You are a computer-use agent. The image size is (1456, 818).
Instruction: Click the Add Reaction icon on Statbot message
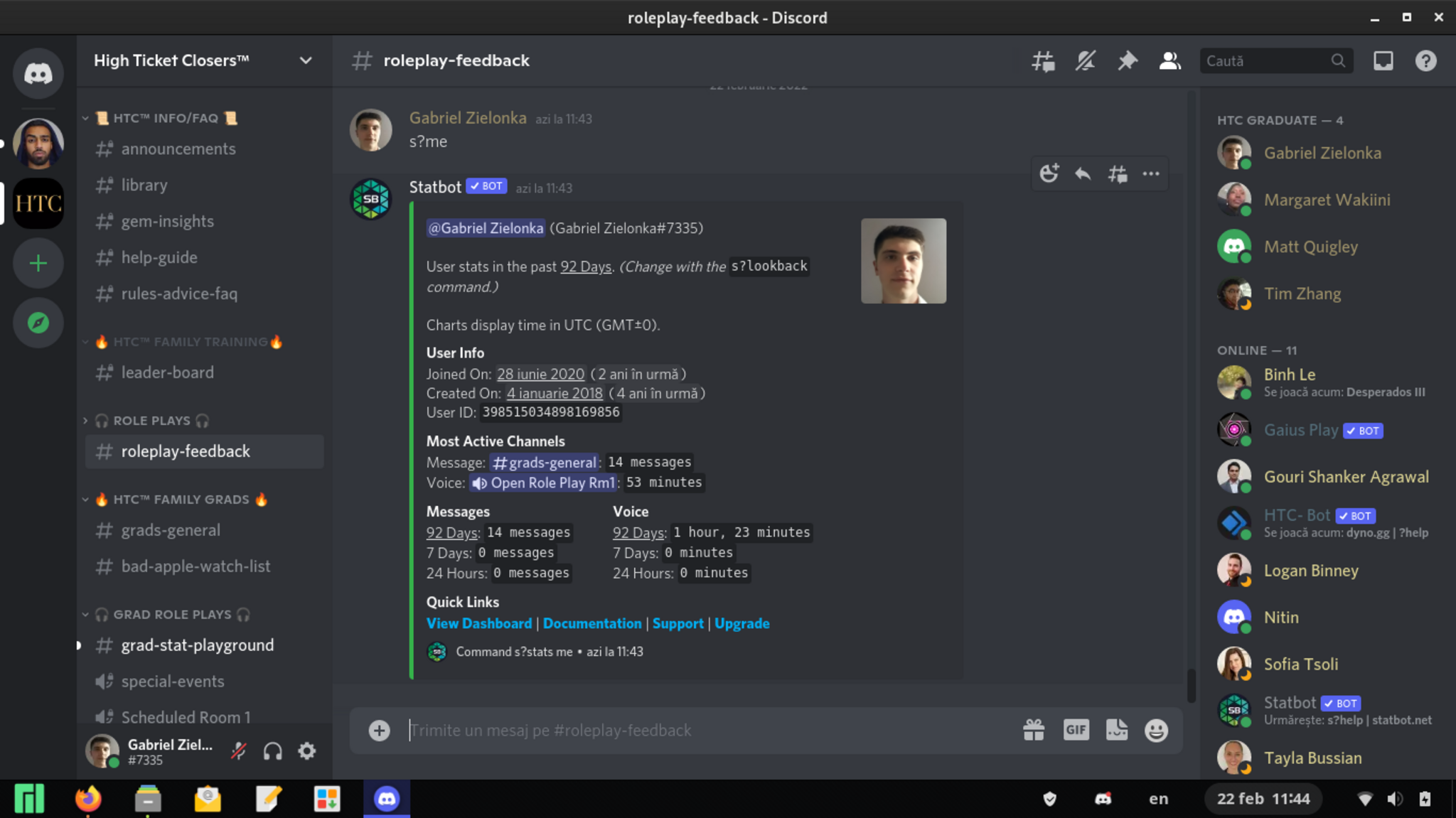click(1049, 173)
